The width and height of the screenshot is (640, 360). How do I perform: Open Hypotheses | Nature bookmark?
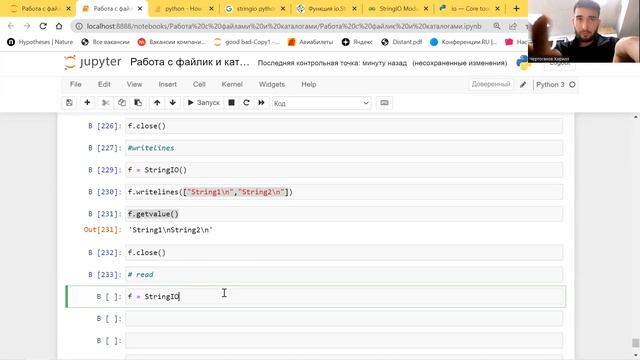pyautogui.click(x=40, y=42)
